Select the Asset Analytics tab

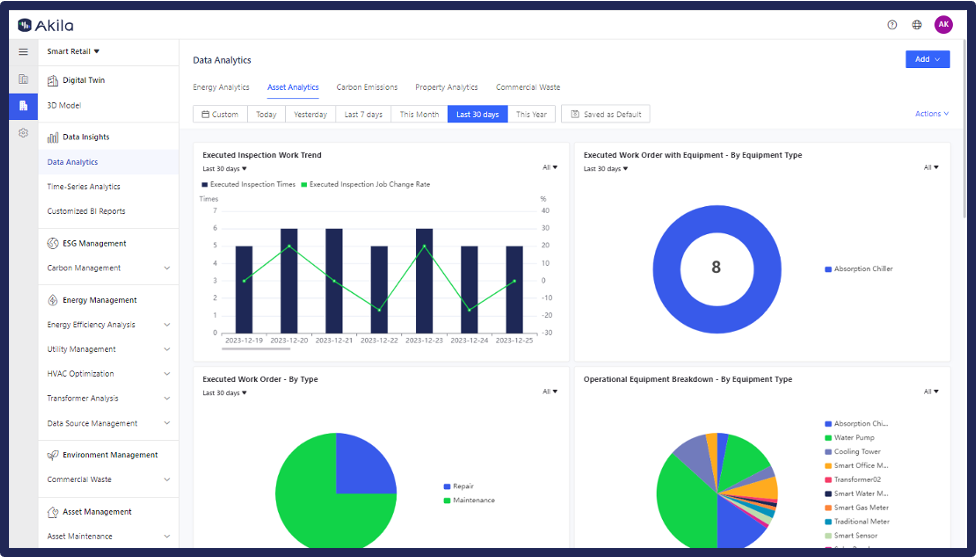click(x=293, y=87)
